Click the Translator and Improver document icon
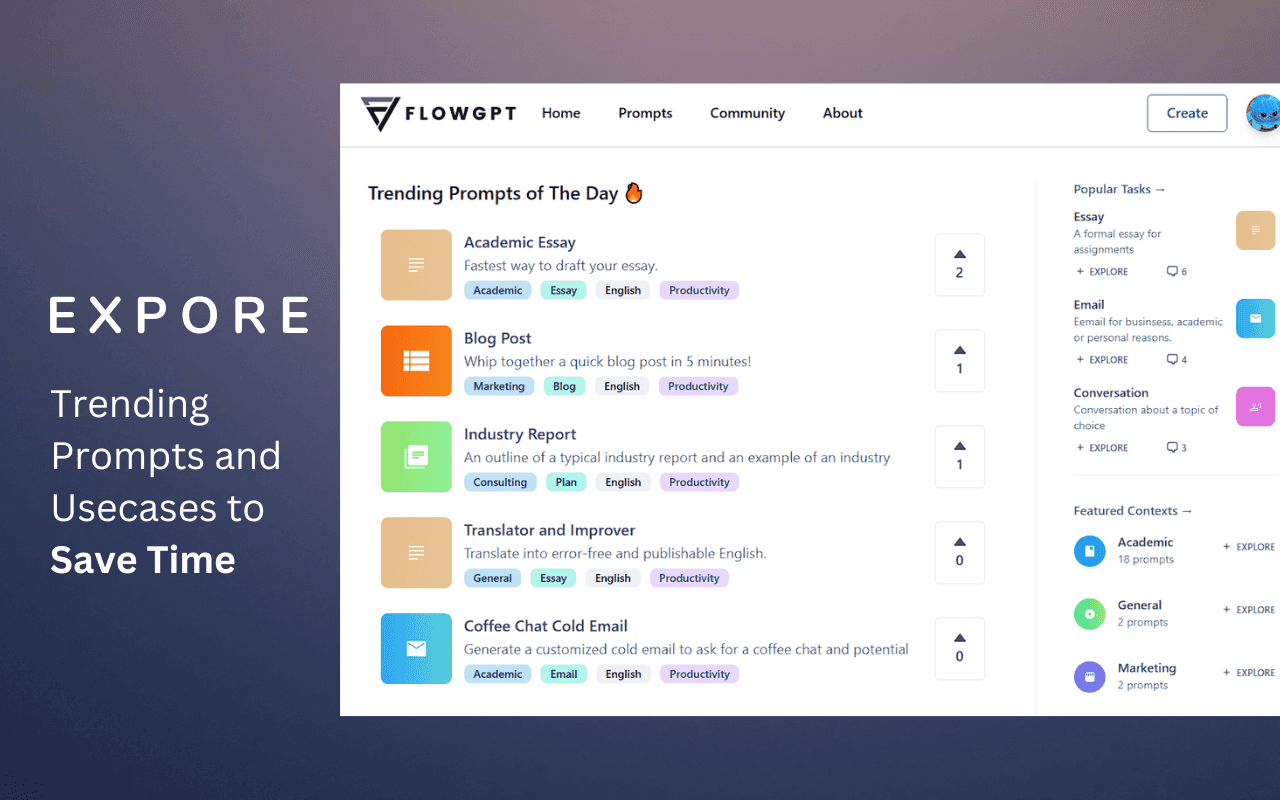 [x=416, y=553]
